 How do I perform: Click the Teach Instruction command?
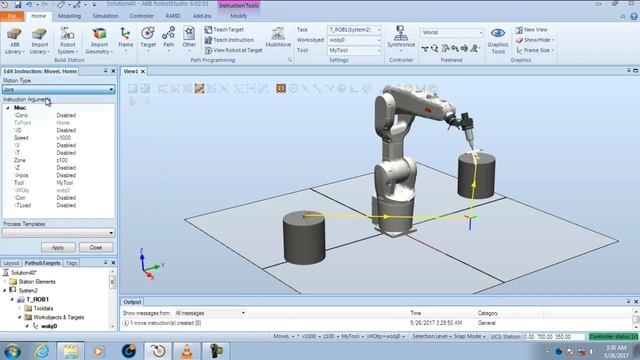click(x=229, y=40)
